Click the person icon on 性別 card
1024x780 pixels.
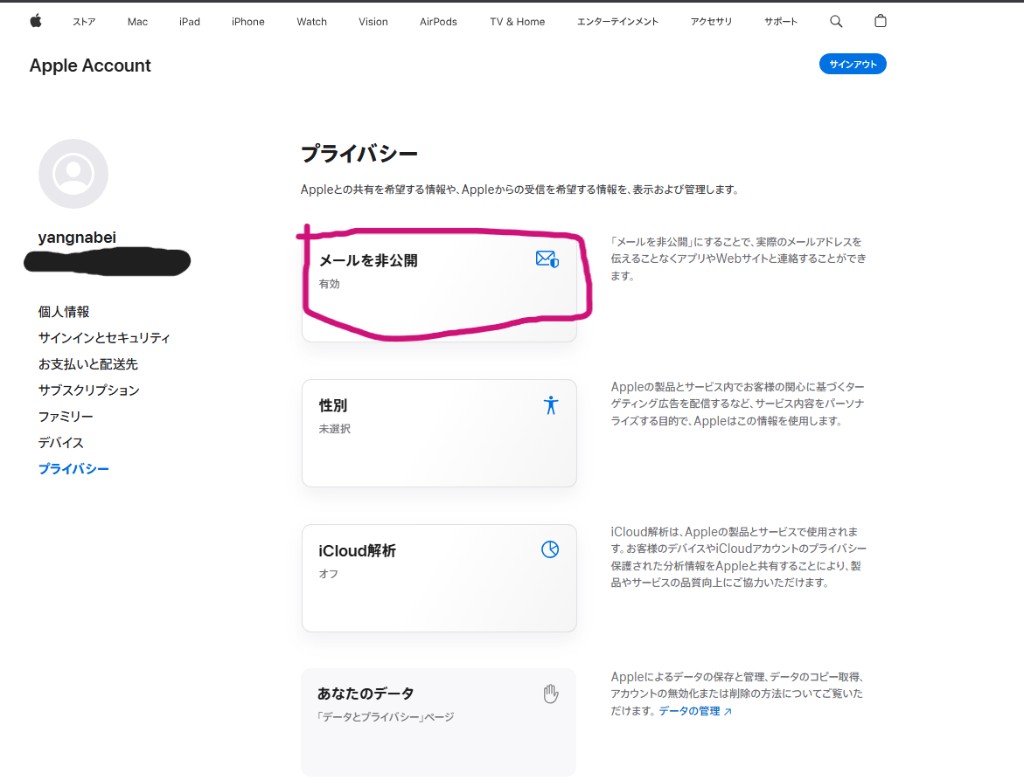(x=551, y=405)
